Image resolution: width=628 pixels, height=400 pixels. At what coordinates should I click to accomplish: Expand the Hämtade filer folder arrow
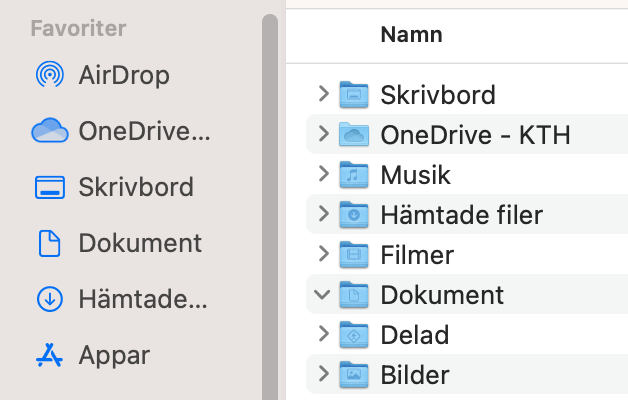[x=322, y=214]
